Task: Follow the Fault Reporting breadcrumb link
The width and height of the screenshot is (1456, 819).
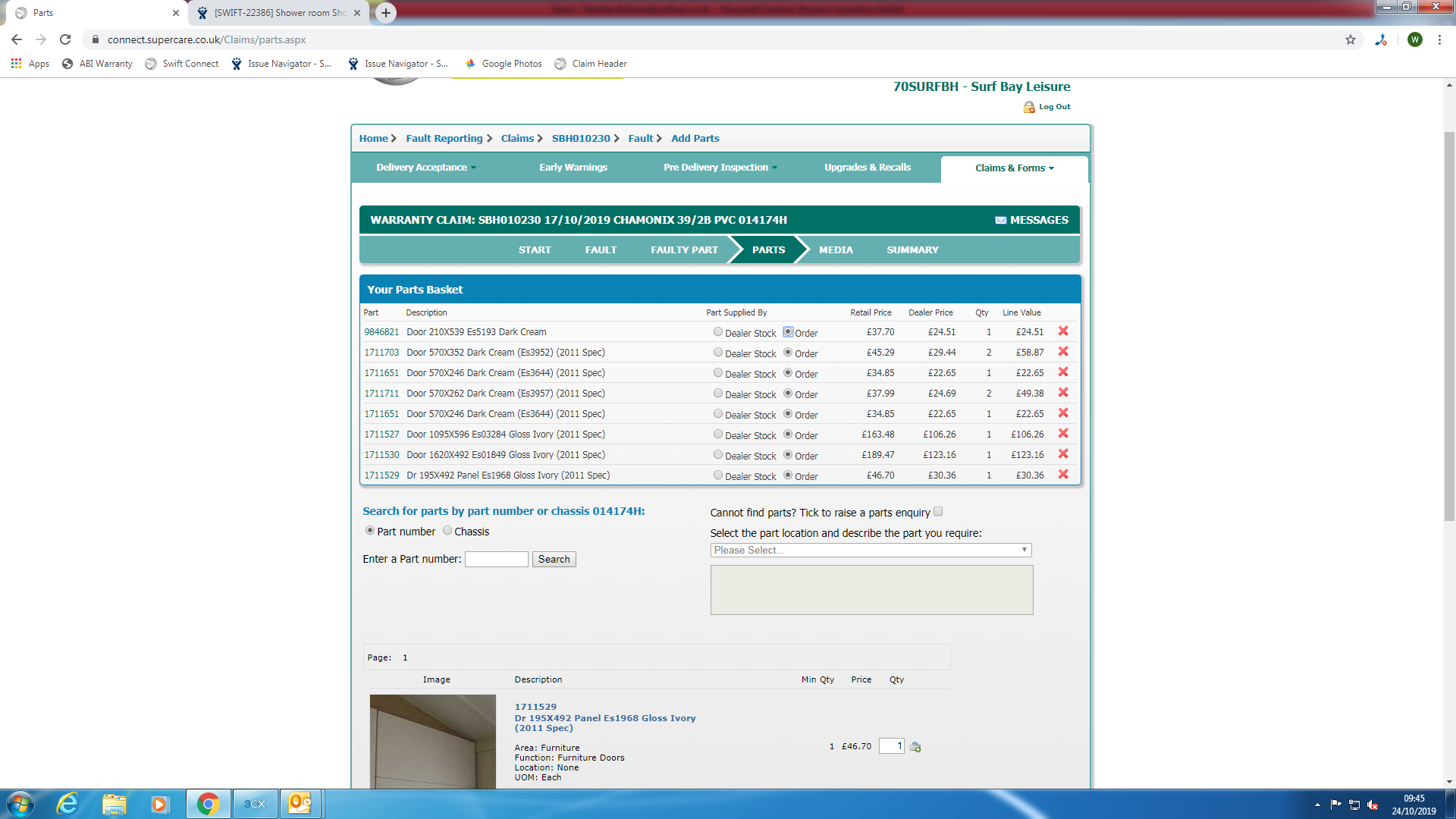Action: tap(444, 139)
